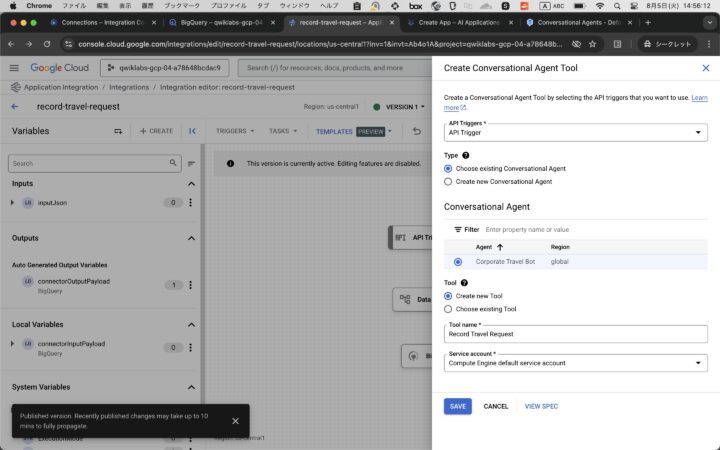The width and height of the screenshot is (720, 450).
Task: Switch to the Connections – Integration browser tab
Action: point(103,22)
